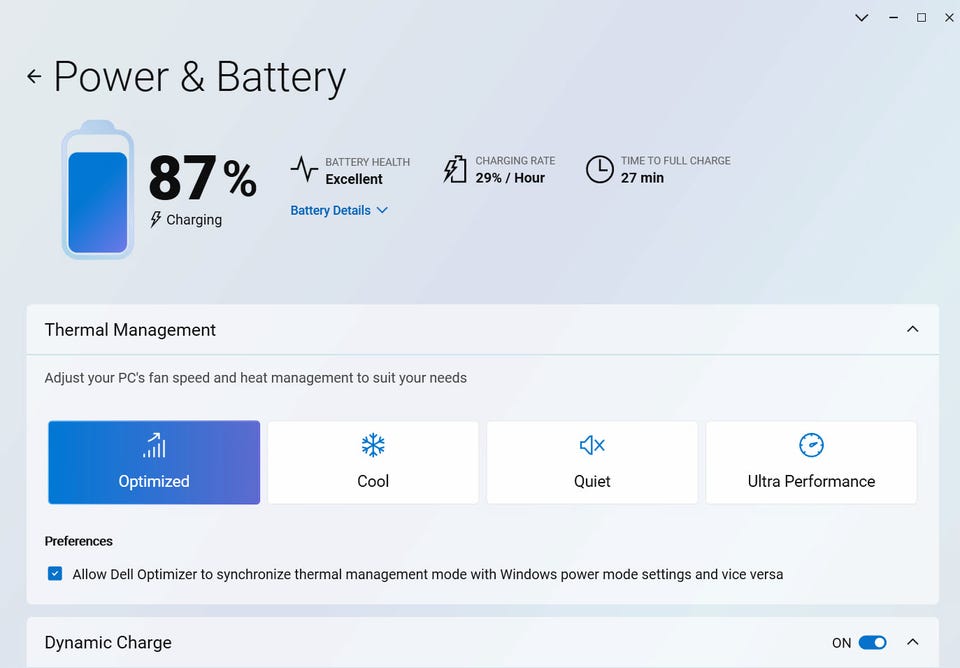Select the Cool thermal mode
The width and height of the screenshot is (960, 668).
point(373,462)
